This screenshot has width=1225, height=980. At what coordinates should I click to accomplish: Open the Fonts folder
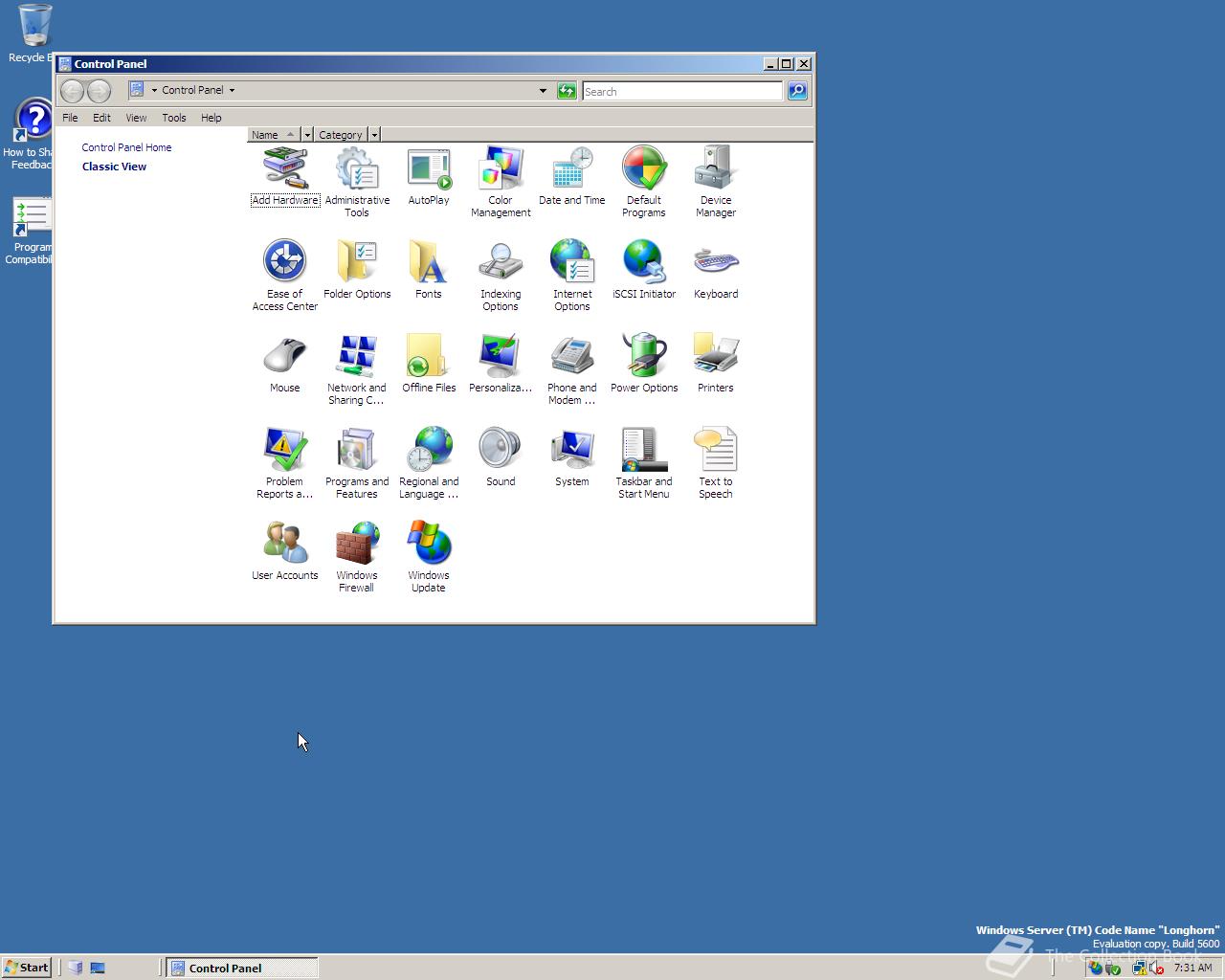429,270
